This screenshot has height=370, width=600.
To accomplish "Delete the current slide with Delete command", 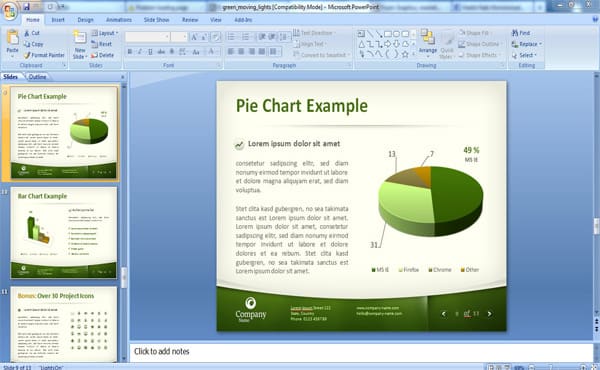I will click(x=103, y=55).
